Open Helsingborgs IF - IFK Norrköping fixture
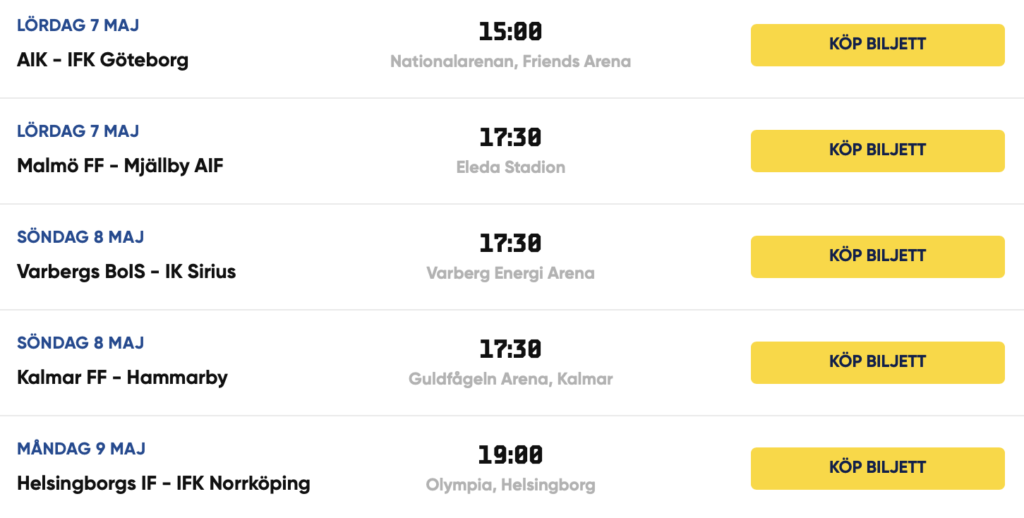The image size is (1024, 518). (x=163, y=483)
